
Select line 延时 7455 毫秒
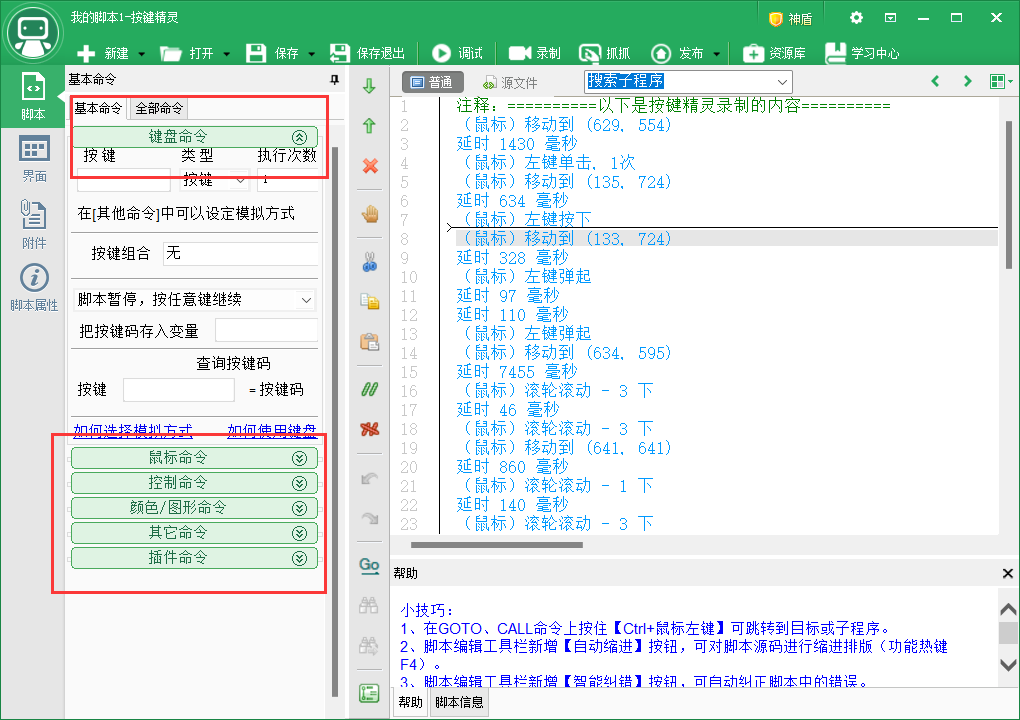tap(517, 372)
